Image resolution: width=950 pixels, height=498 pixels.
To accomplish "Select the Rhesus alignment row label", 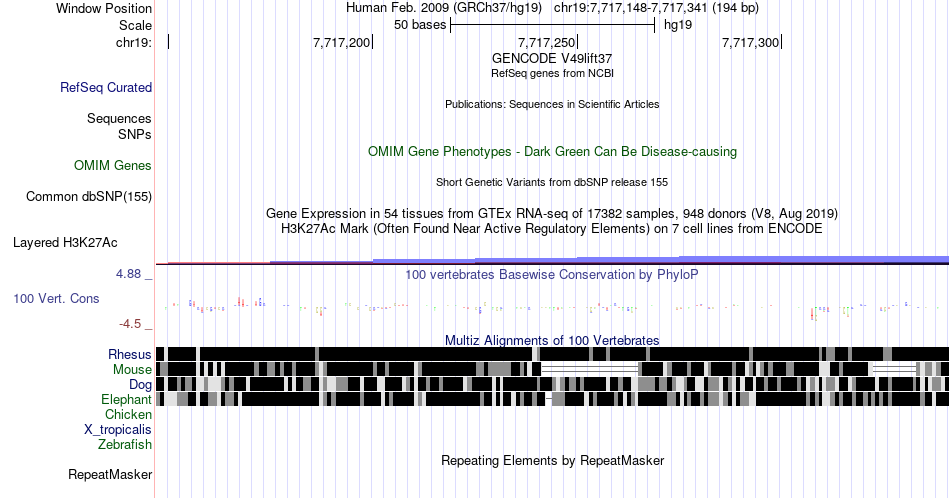I will click(130, 354).
